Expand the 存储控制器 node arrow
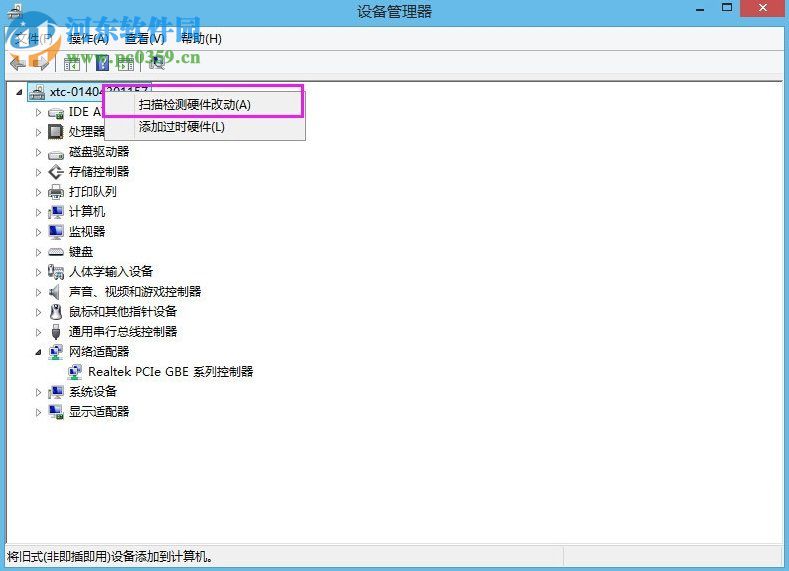Image resolution: width=789 pixels, height=571 pixels. (38, 172)
